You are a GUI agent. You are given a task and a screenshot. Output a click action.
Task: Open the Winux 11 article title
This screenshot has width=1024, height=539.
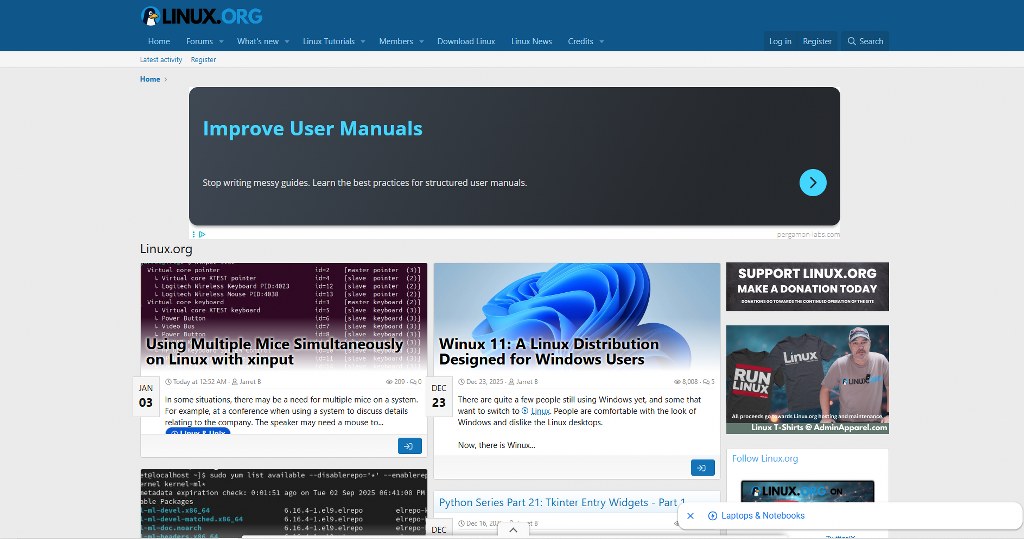pos(549,351)
